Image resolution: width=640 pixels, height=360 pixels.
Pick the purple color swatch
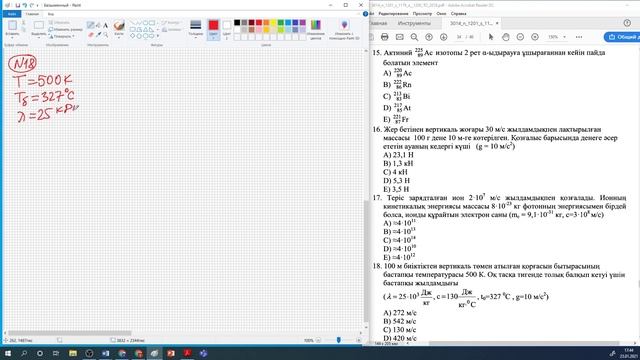click(x=302, y=22)
